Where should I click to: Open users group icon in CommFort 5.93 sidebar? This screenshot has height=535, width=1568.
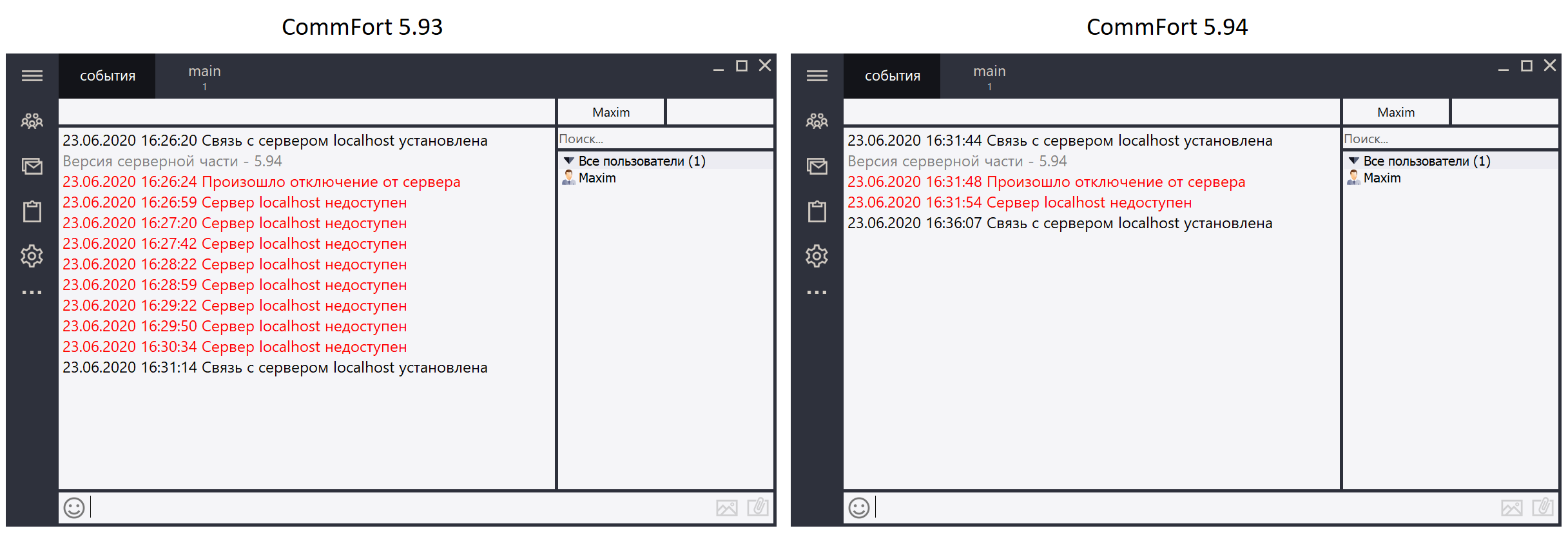click(32, 121)
